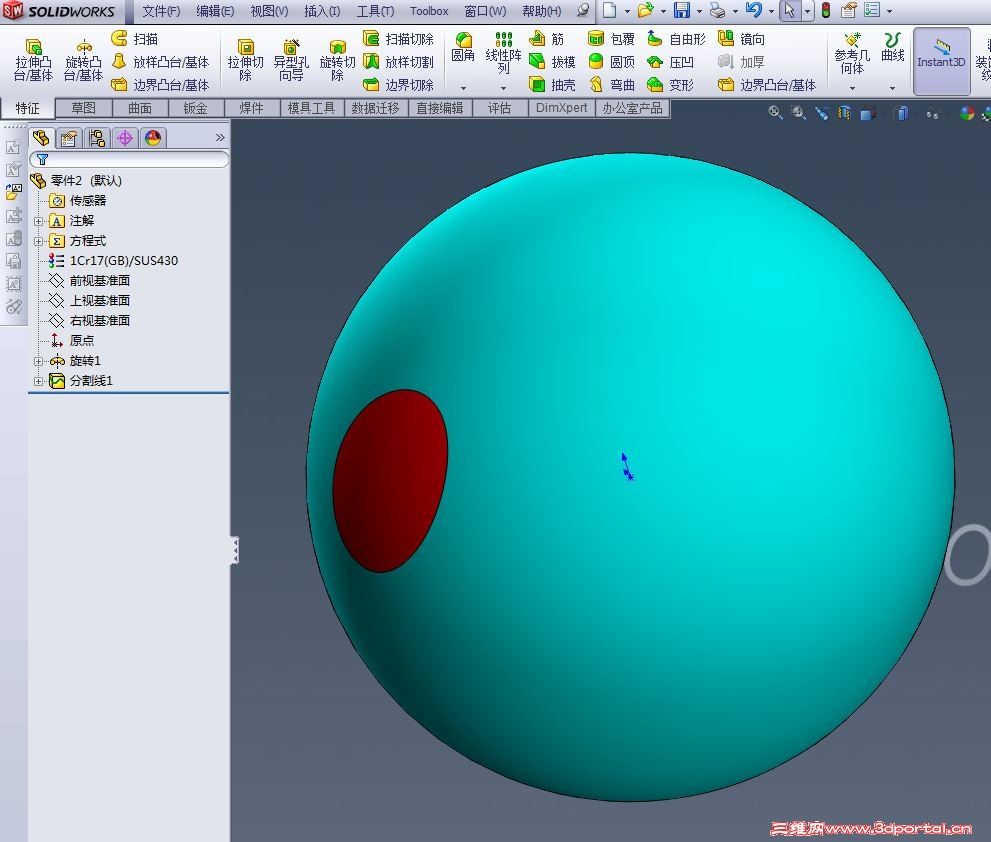Switch to the 钣金 sheet metal tab
This screenshot has height=842, width=991.
point(195,108)
